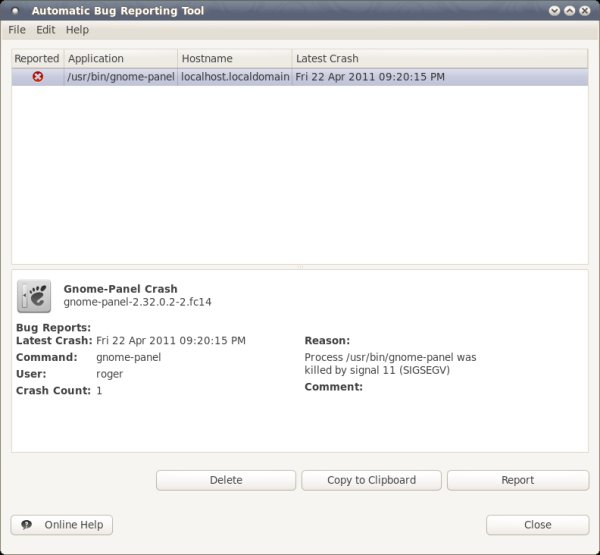This screenshot has height=555, width=600.
Task: Click the localhost.localdomain hostname cell
Action: 235,77
